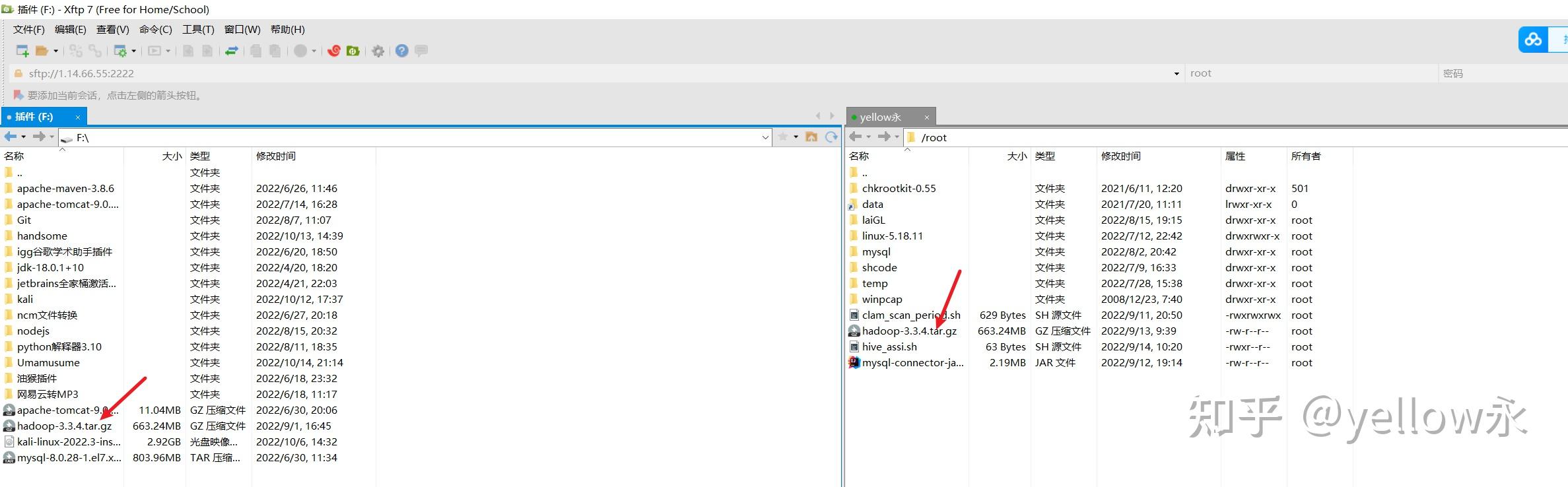1568x487 pixels.
Task: Open the 帮助(H) menu
Action: (288, 29)
